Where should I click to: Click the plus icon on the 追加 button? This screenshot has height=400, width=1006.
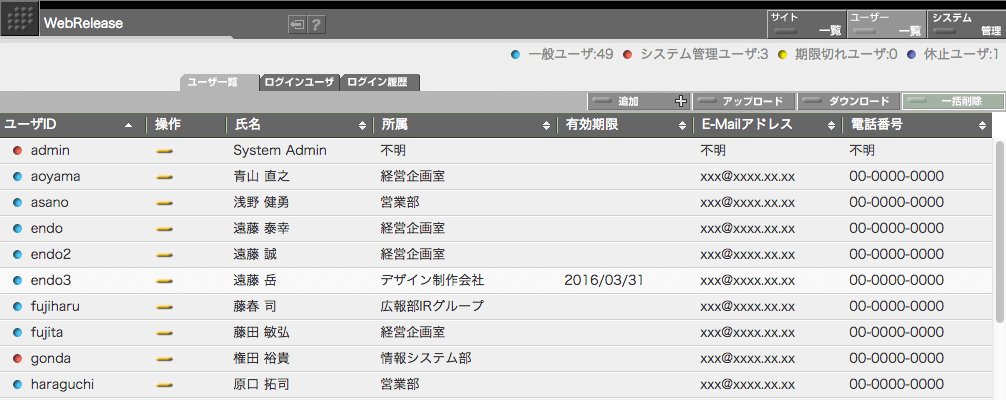681,101
